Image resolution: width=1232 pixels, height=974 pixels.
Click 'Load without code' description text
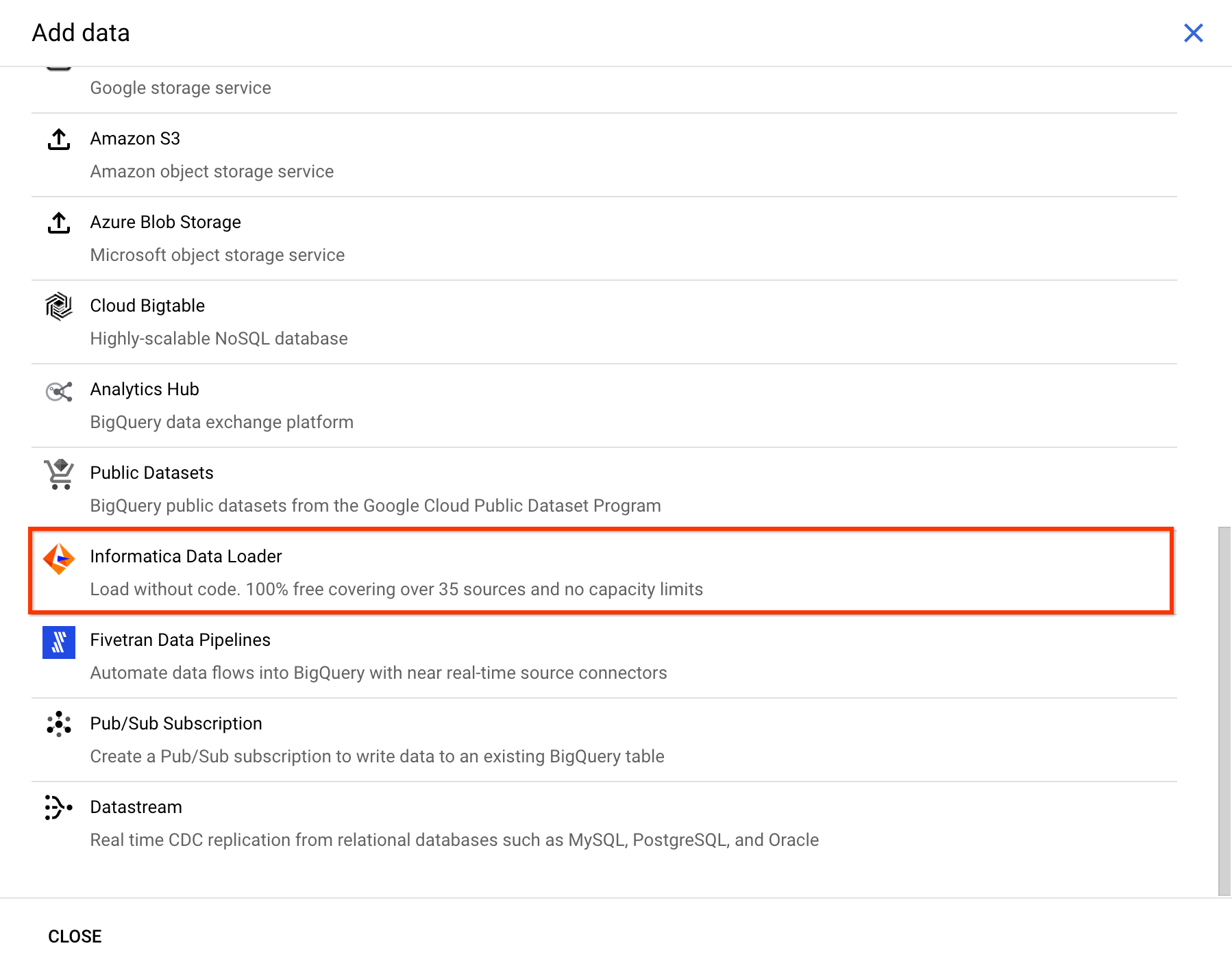pos(397,590)
